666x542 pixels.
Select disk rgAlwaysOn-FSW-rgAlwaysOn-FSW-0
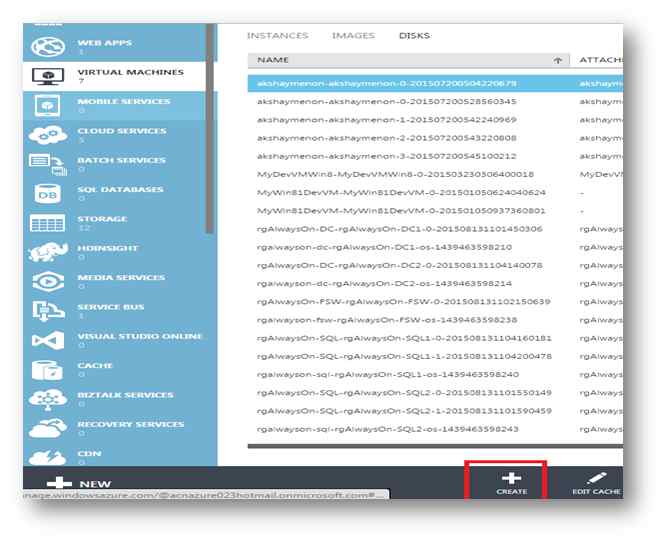click(404, 302)
